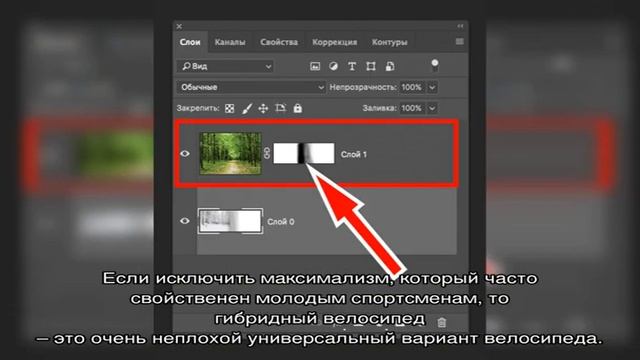Viewport: 640px width, 360px height.
Task: Select the forest thumbnail of Слой 1
Action: point(230,153)
